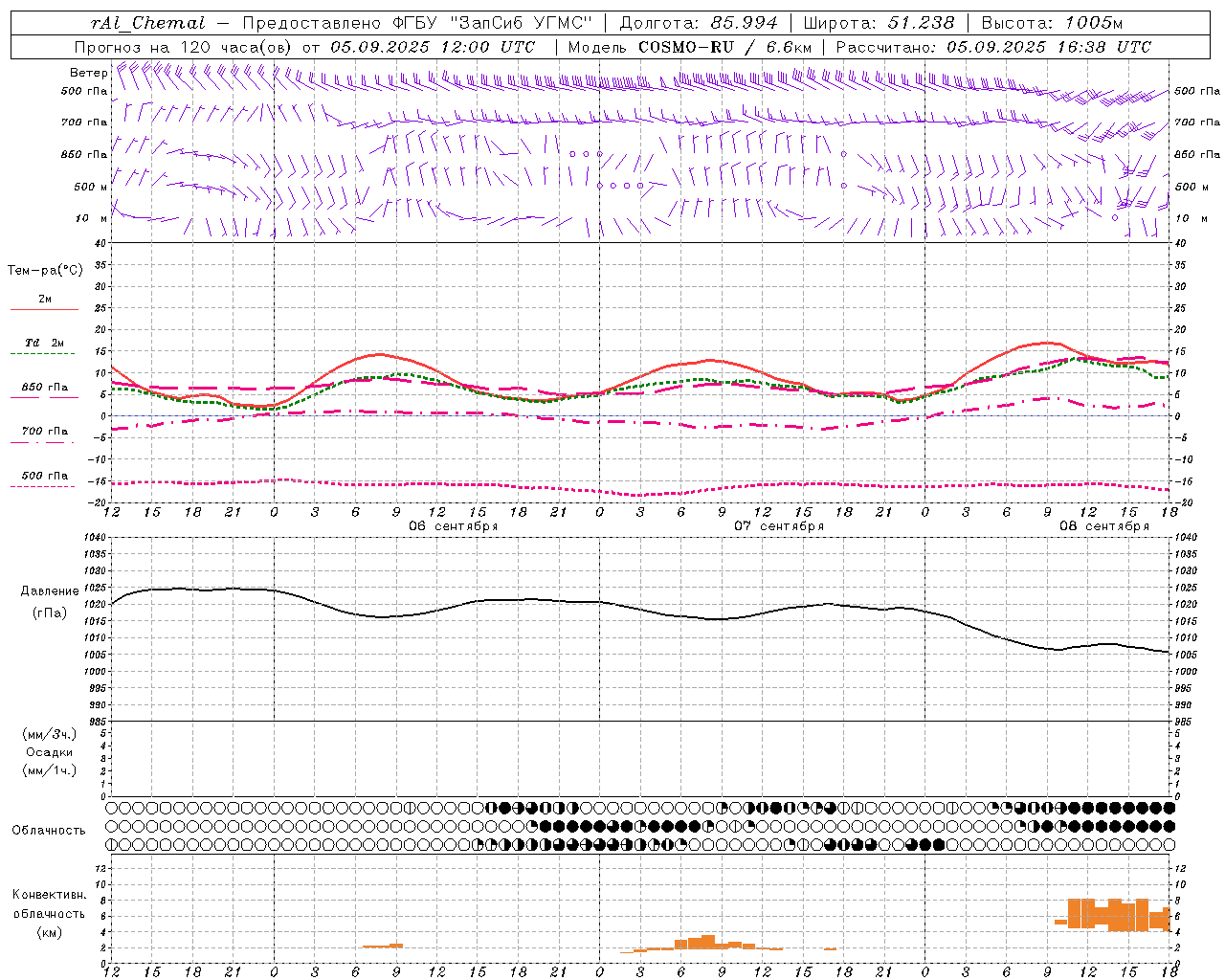Click the left 850 гПа wind level label

pos(84,154)
